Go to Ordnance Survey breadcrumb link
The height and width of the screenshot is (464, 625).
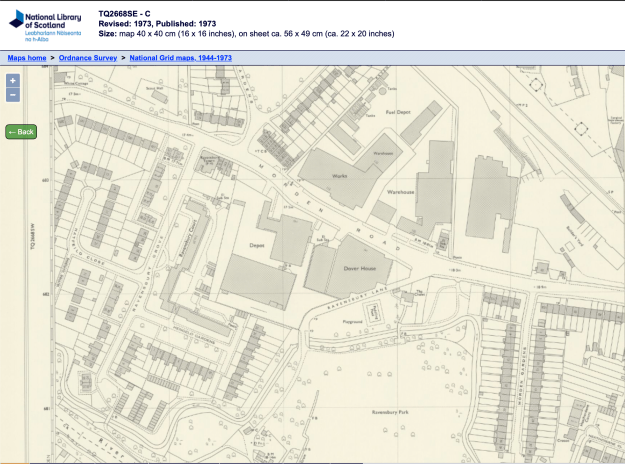[88, 58]
